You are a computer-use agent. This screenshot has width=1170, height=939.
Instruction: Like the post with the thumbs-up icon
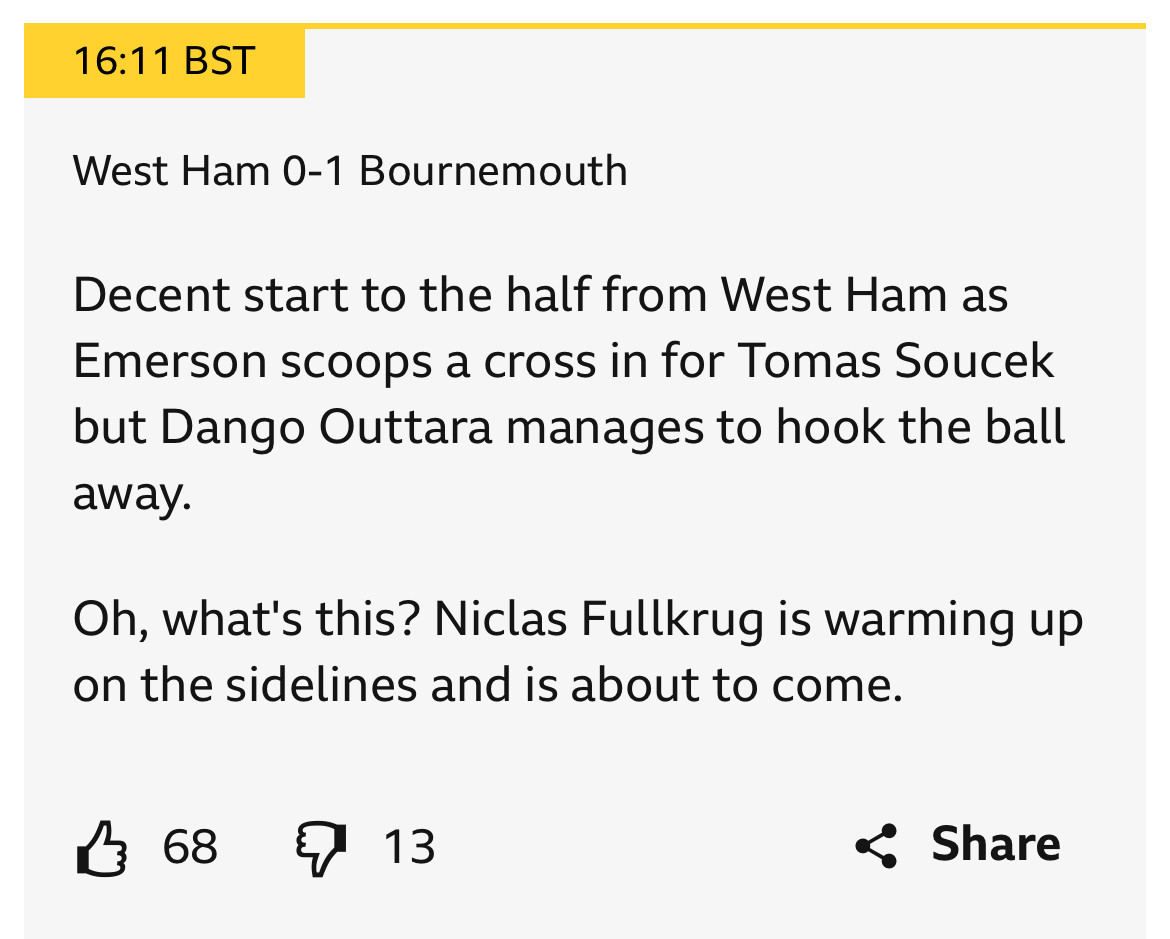[x=101, y=848]
